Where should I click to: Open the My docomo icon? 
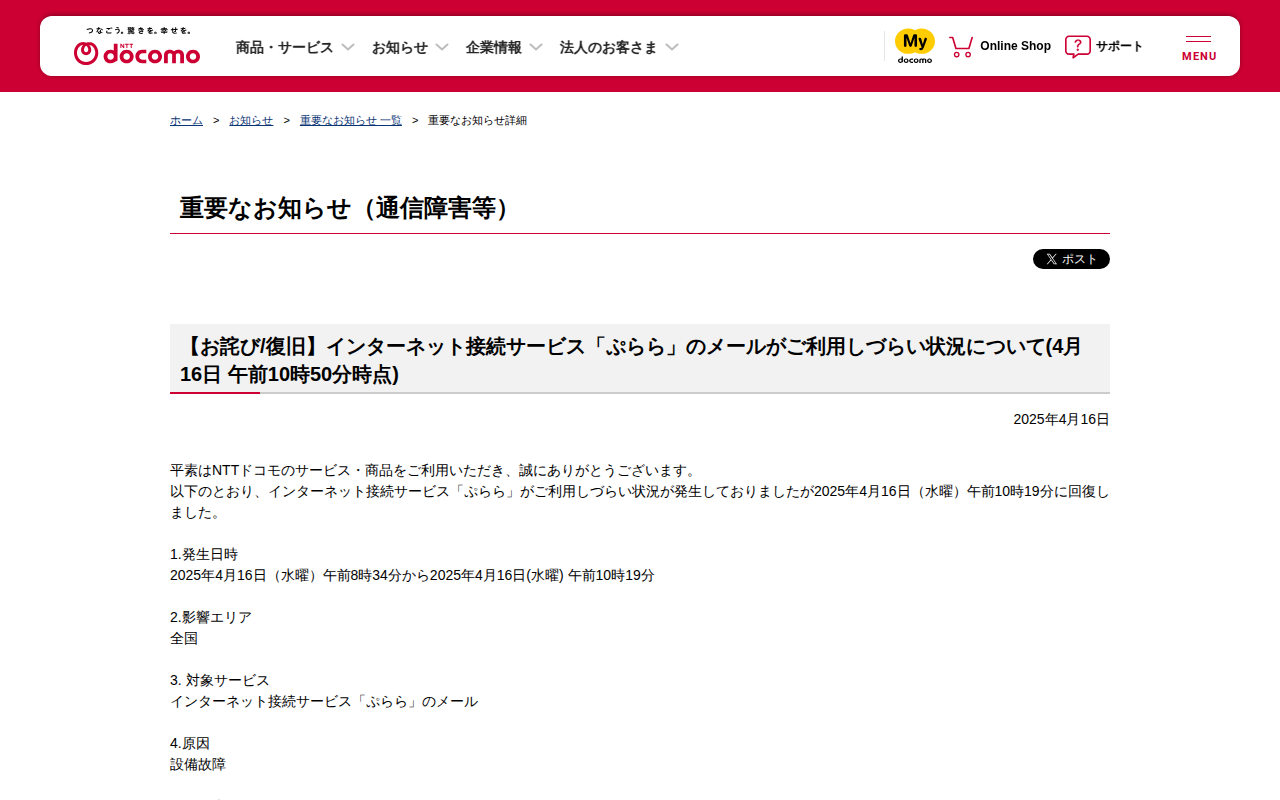pos(914,46)
